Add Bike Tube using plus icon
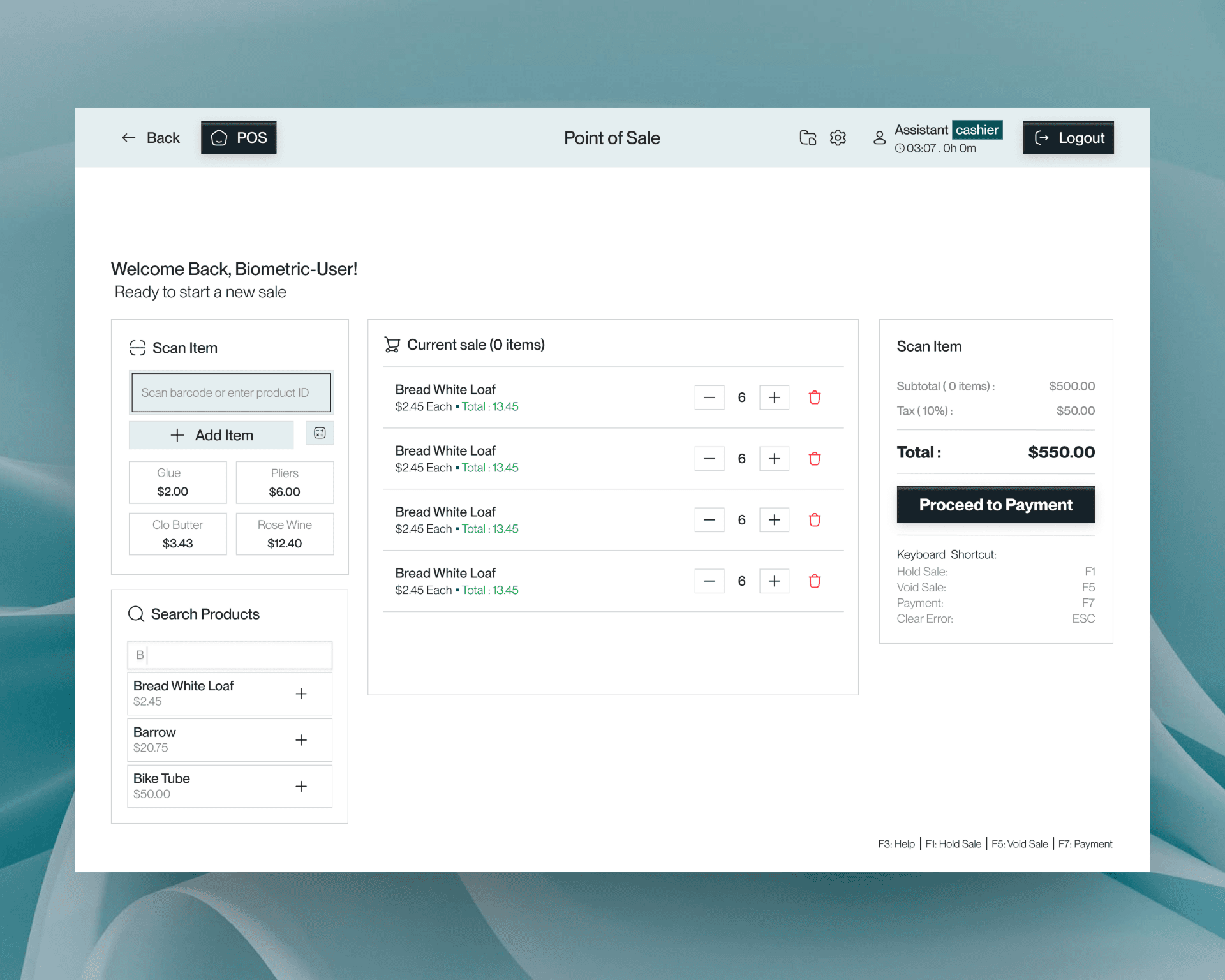Image resolution: width=1225 pixels, height=980 pixels. pos(301,787)
